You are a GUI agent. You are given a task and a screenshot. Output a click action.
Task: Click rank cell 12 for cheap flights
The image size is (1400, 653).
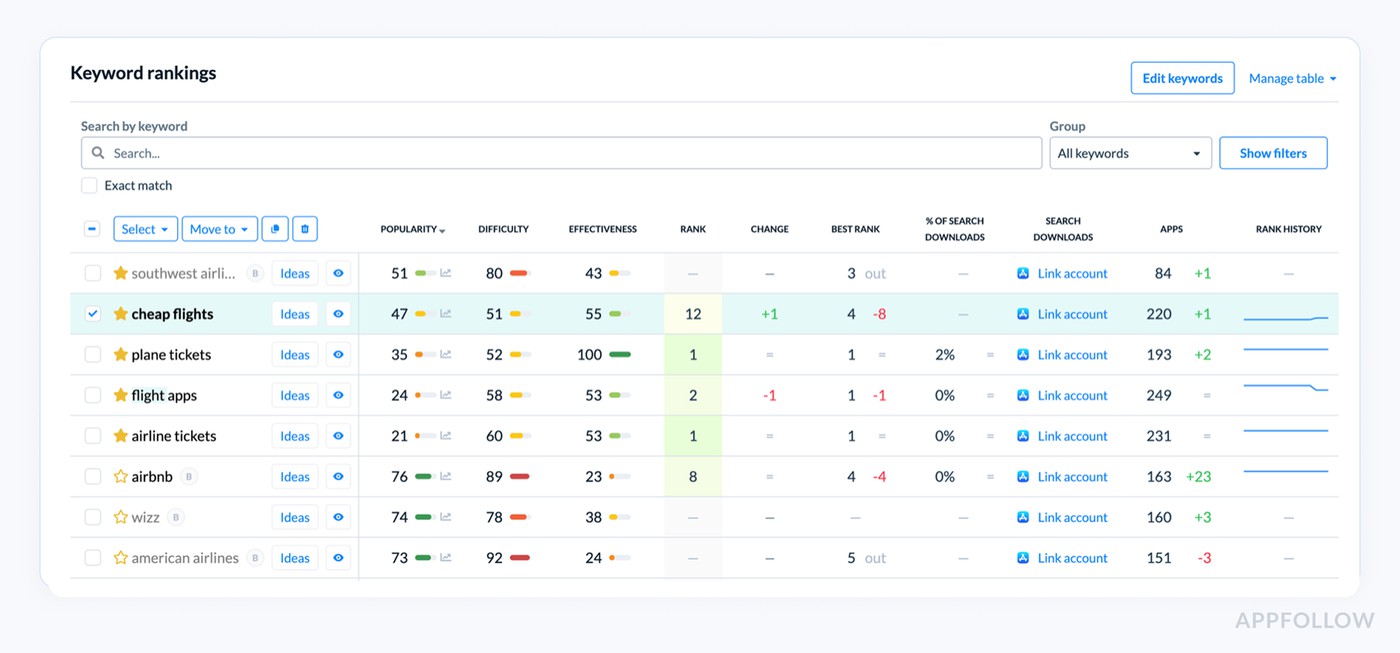(x=693, y=314)
